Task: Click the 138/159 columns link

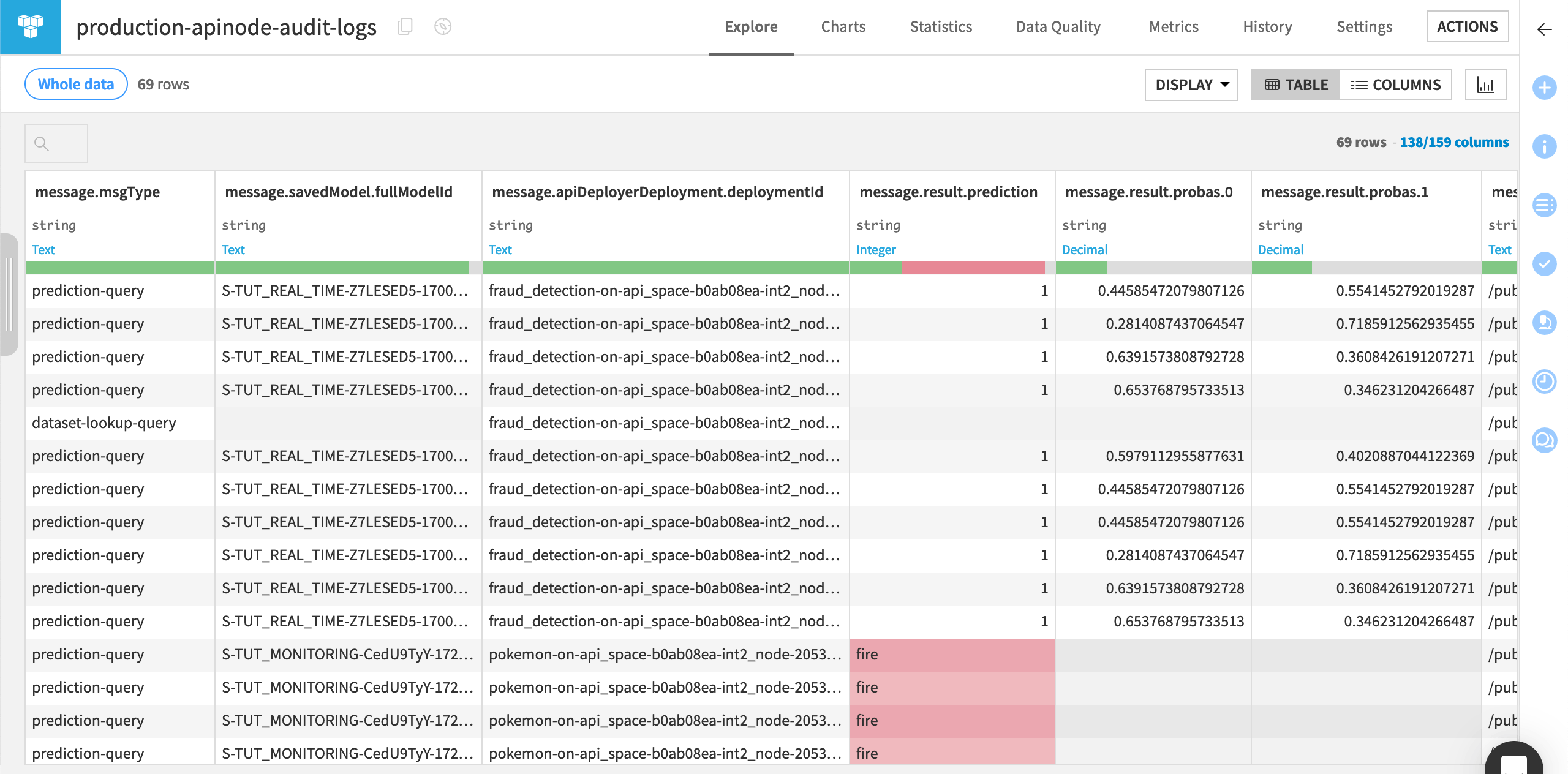Action: coord(1455,142)
